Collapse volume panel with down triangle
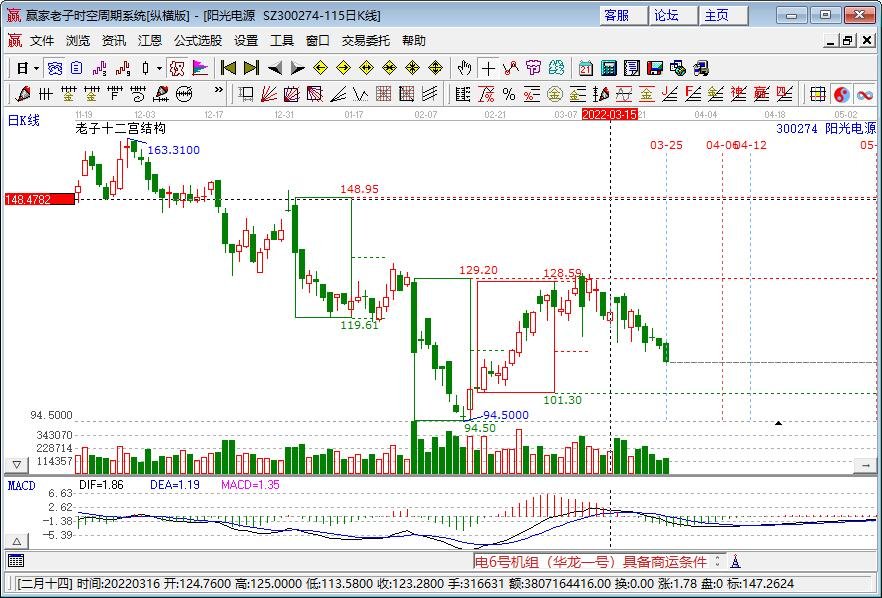Image resolution: width=882 pixels, height=598 pixels. point(17,465)
